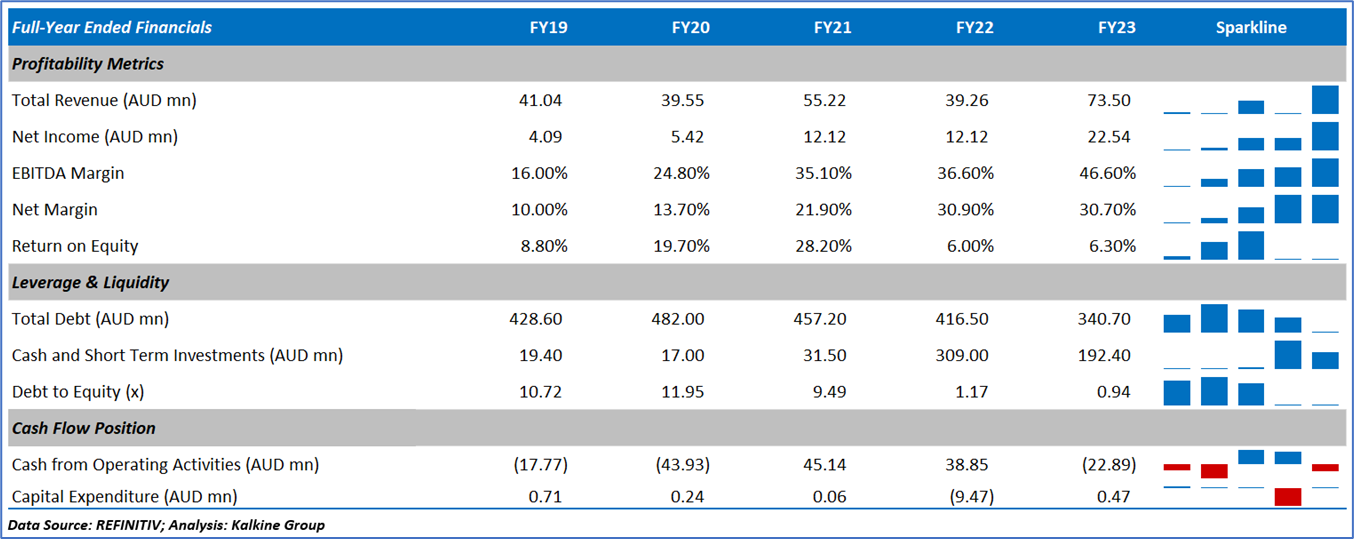The width and height of the screenshot is (1354, 539).
Task: Click the Debt to Equity sparkline
Action: [x=1251, y=392]
